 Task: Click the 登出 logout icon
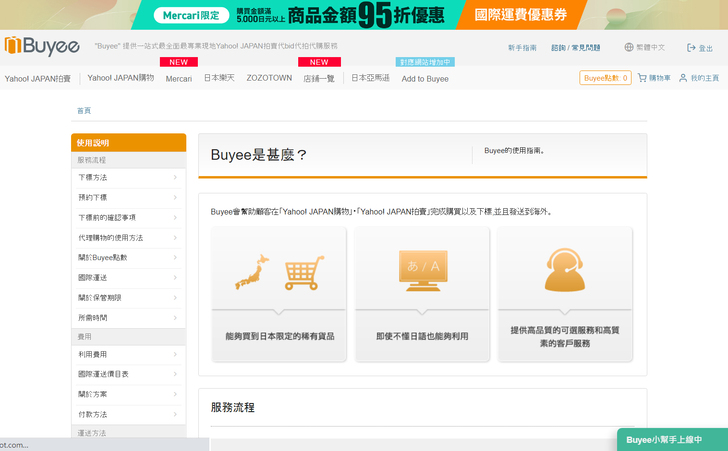[x=691, y=47]
